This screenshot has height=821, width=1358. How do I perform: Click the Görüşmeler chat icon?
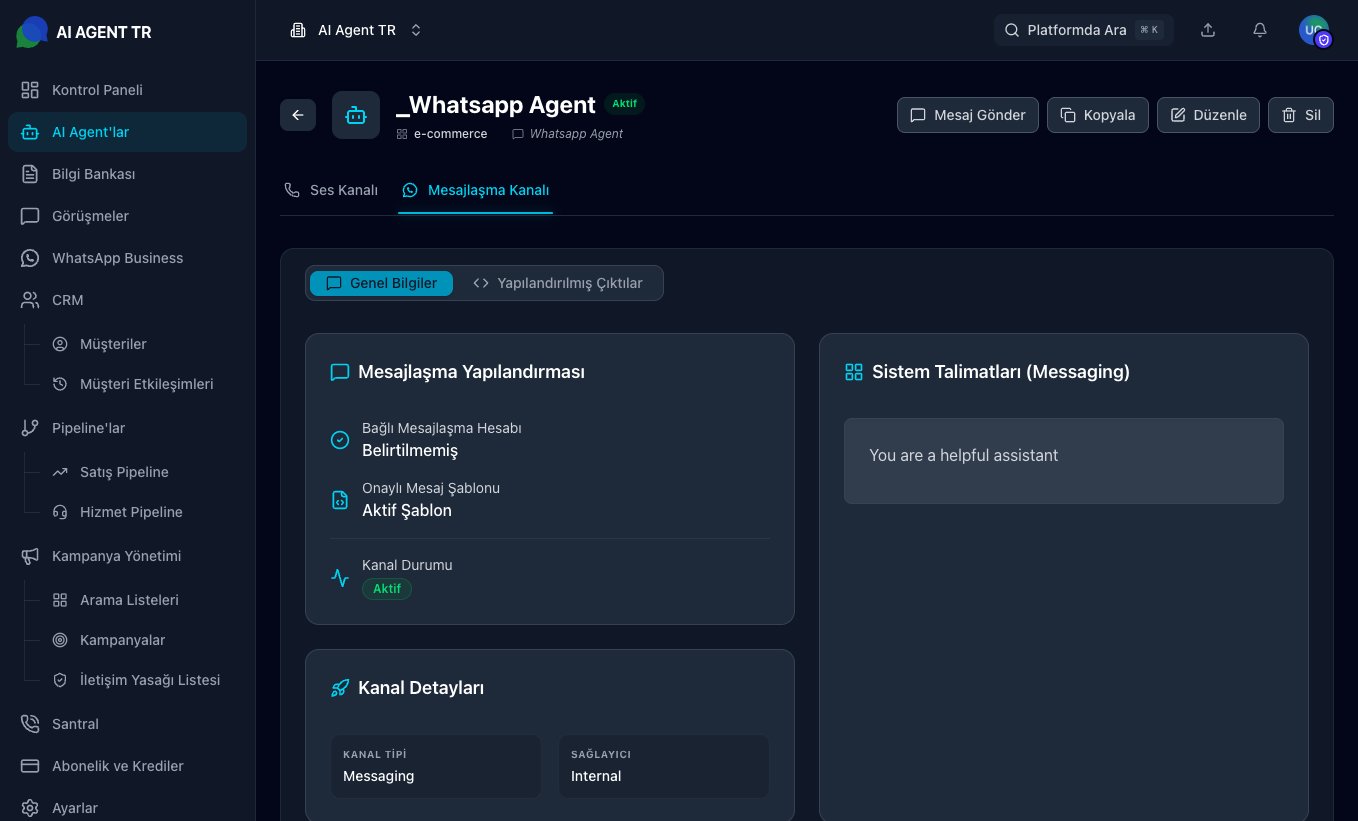(x=30, y=216)
